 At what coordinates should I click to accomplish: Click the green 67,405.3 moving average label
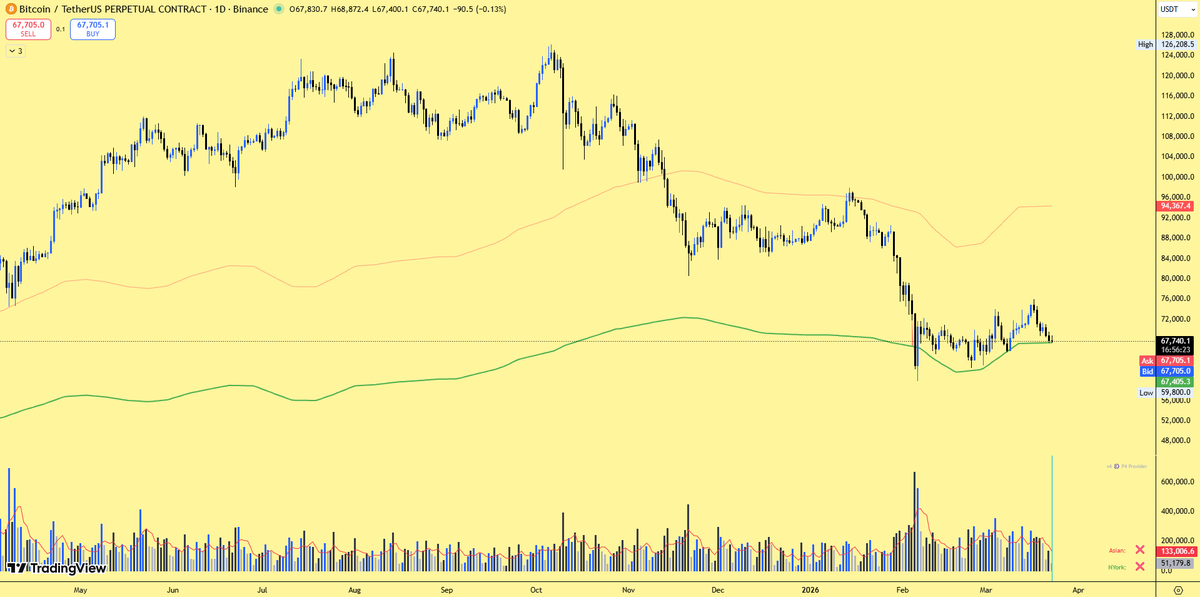pos(1177,382)
